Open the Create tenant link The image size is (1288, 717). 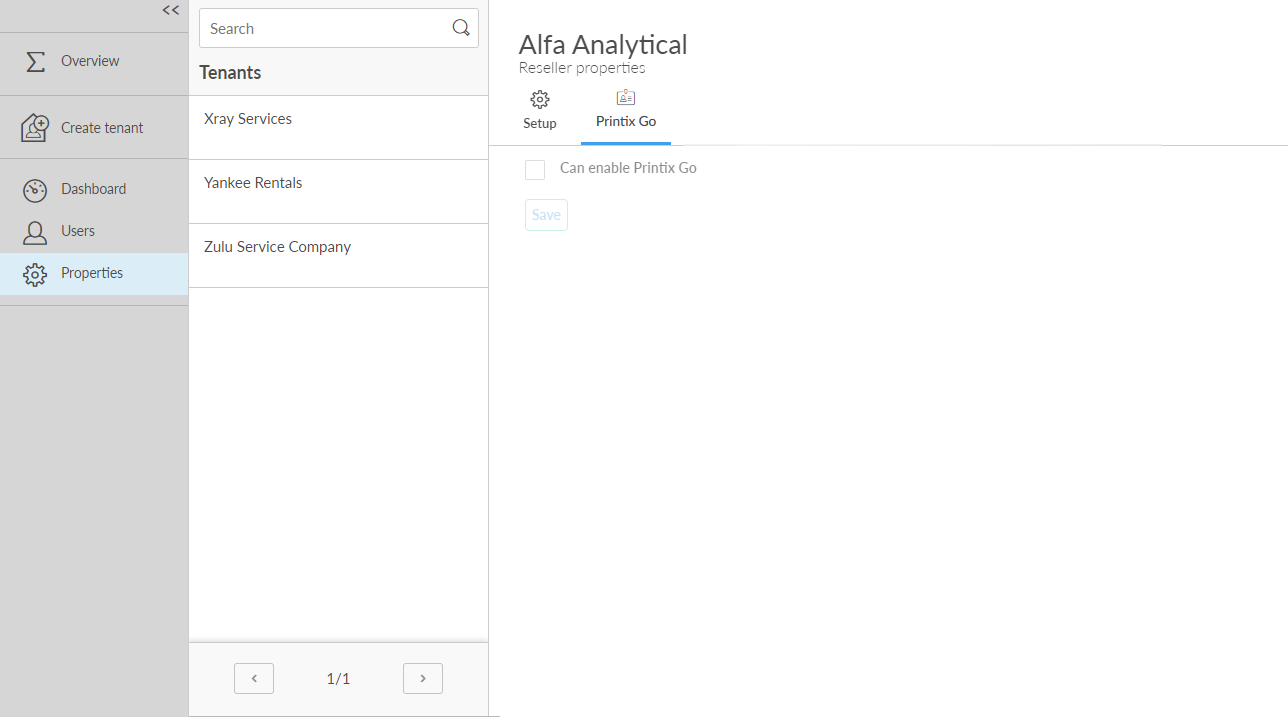pyautogui.click(x=102, y=128)
